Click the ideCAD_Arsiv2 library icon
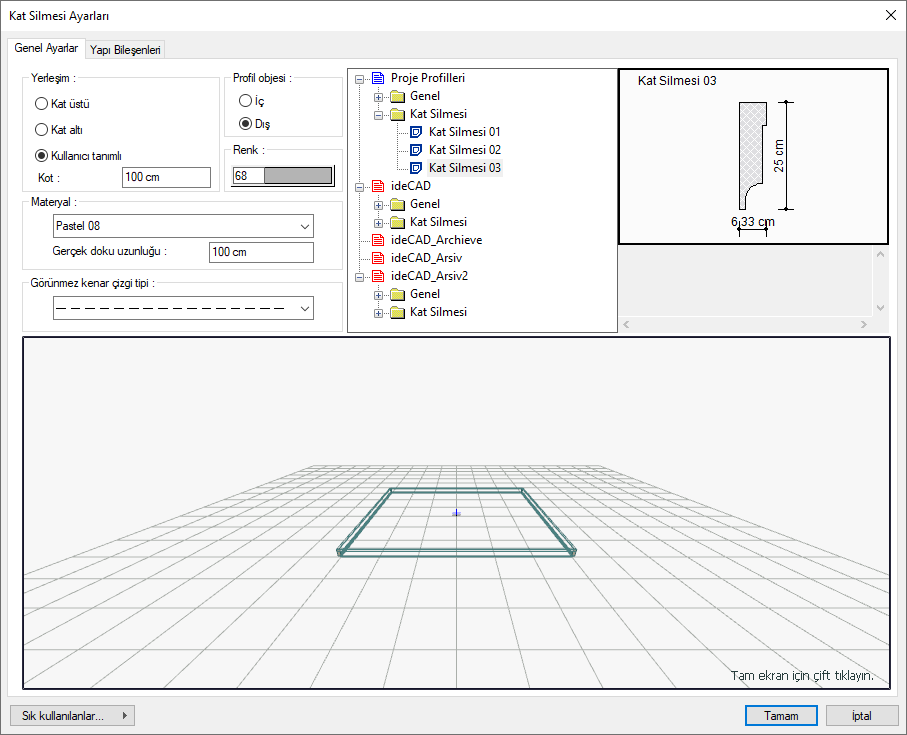 (x=378, y=276)
